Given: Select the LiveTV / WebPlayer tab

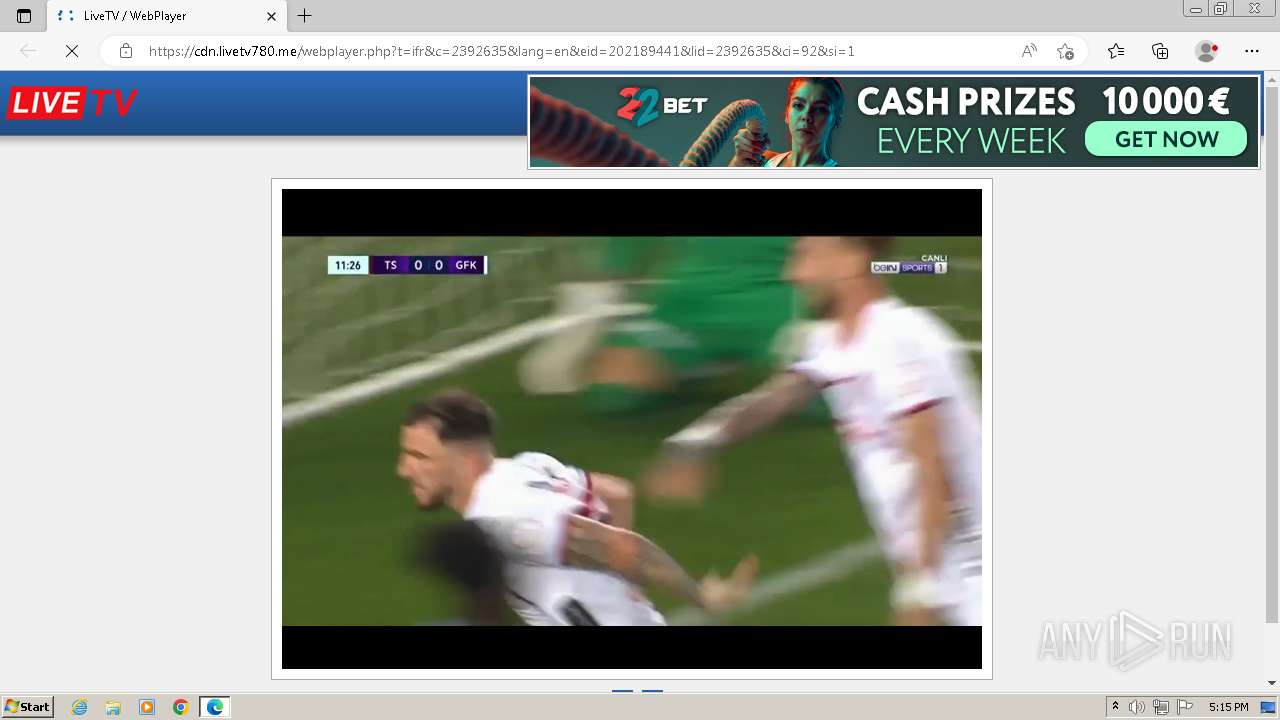Looking at the screenshot, I should point(166,16).
